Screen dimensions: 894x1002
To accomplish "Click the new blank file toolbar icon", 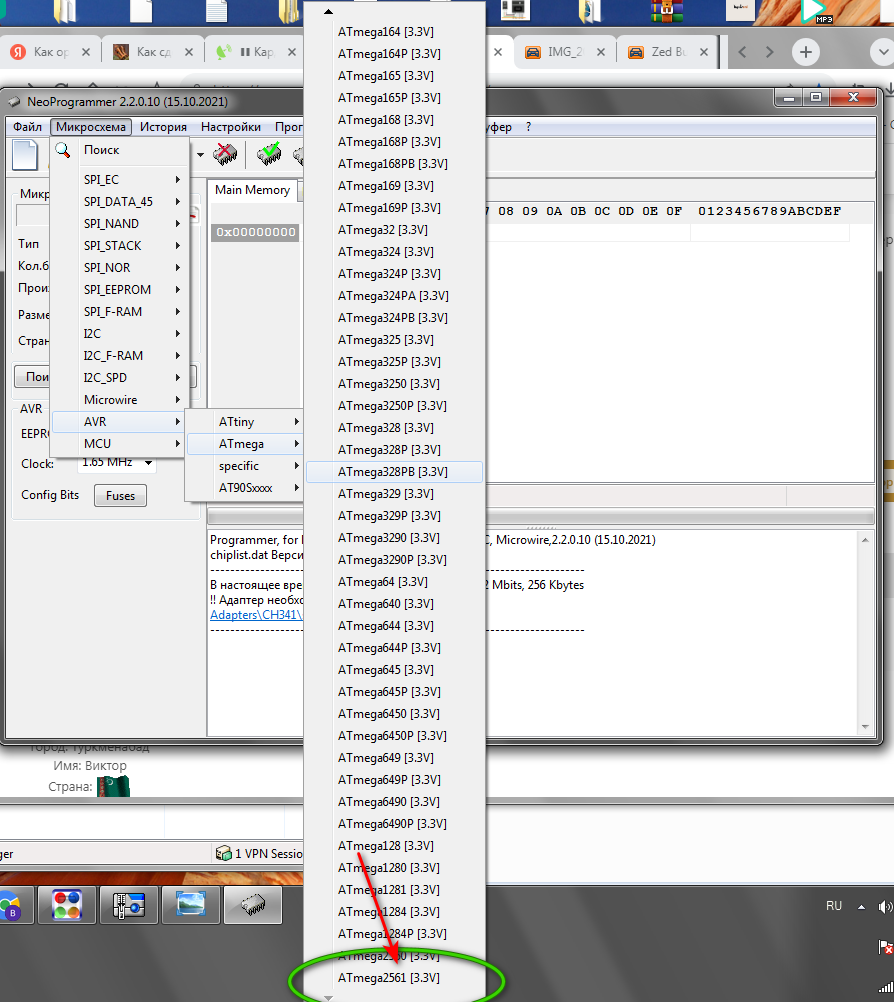I will coord(25,155).
